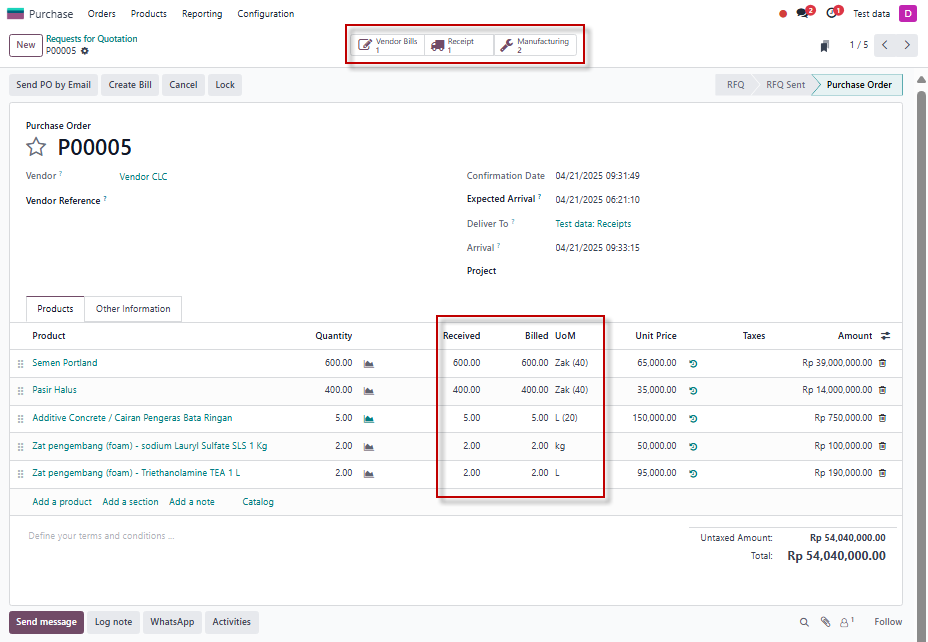
Task: Open optional columns settings icon
Action: coord(885,335)
